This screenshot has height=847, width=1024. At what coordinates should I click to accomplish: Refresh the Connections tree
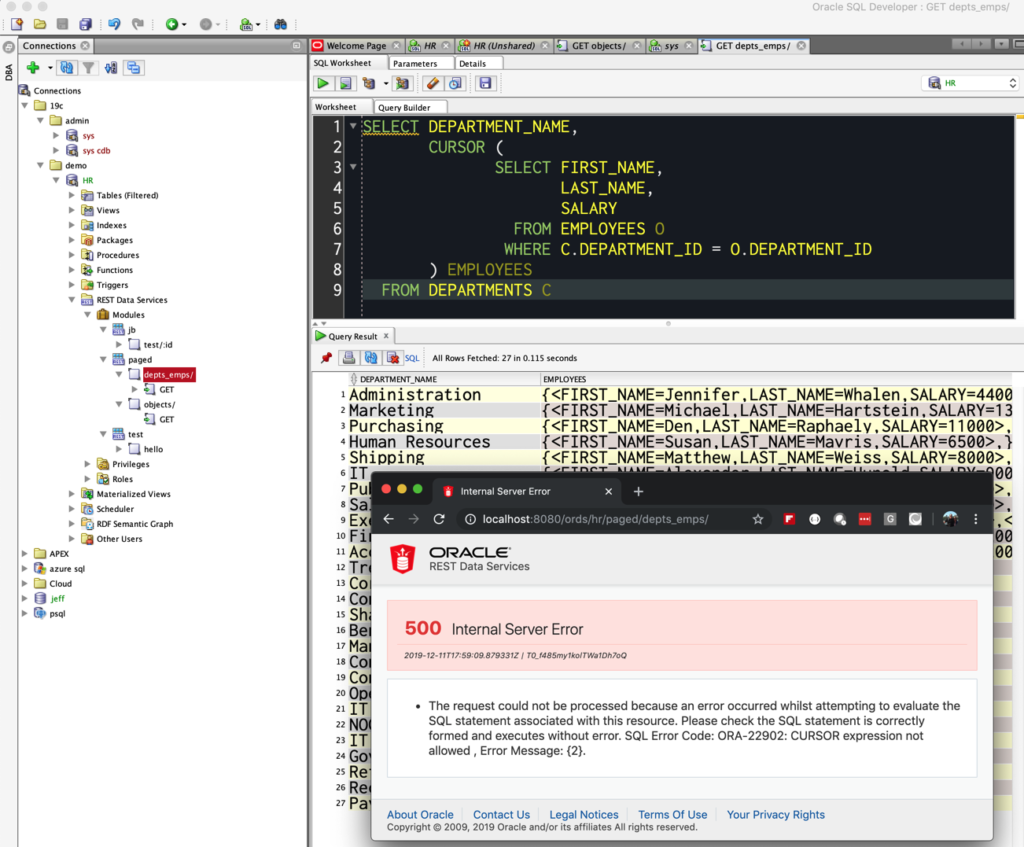[x=67, y=67]
